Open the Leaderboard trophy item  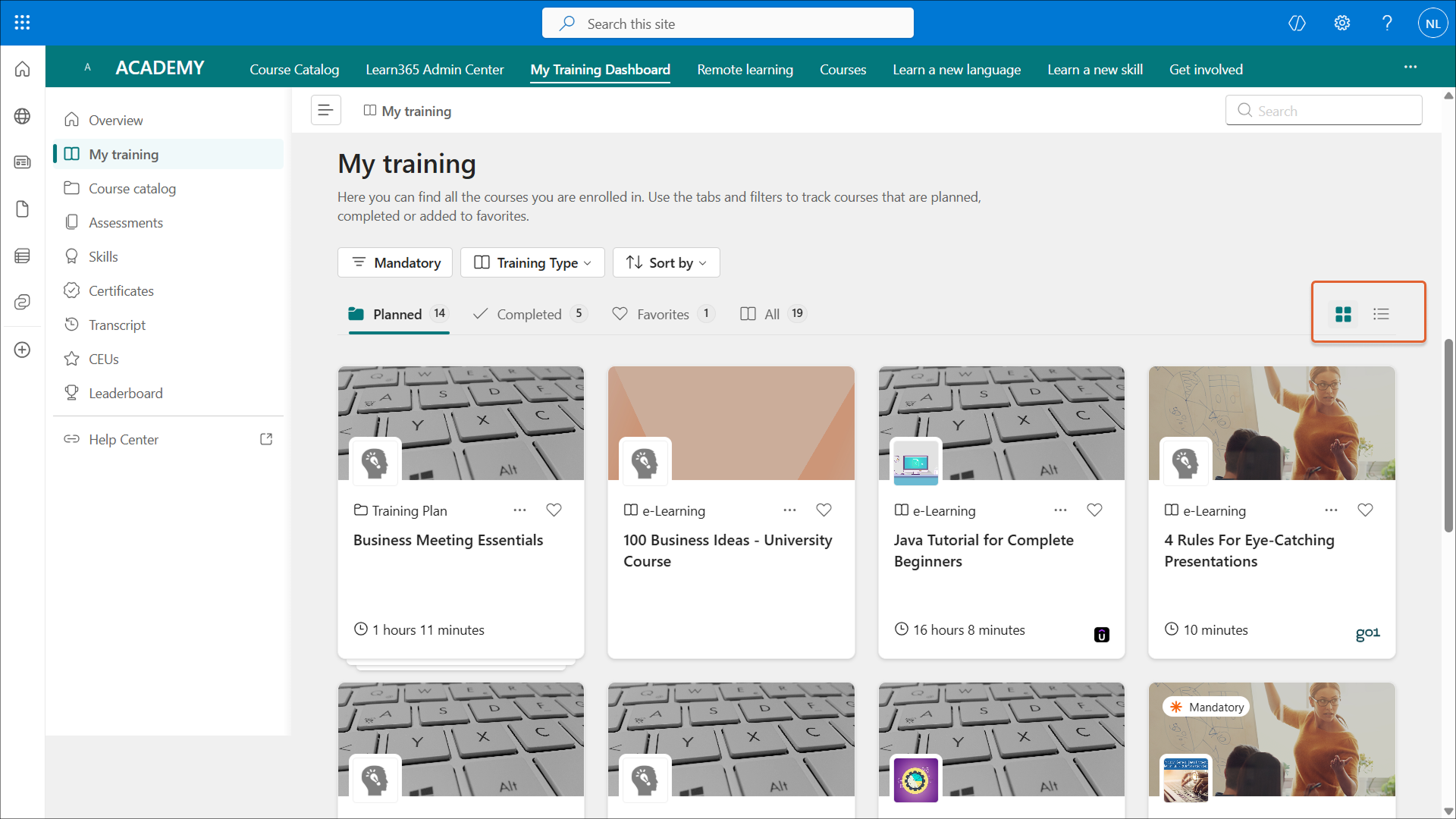(x=125, y=393)
